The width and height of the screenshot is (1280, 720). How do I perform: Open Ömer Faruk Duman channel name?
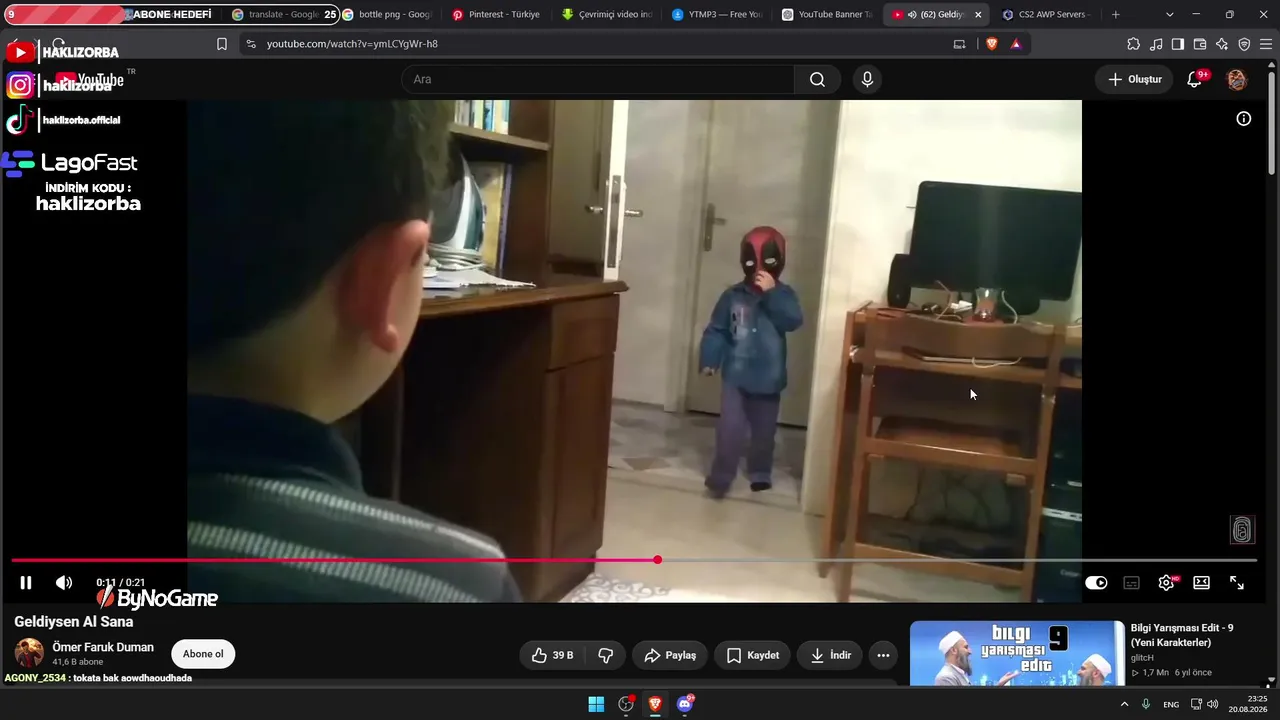coord(103,647)
